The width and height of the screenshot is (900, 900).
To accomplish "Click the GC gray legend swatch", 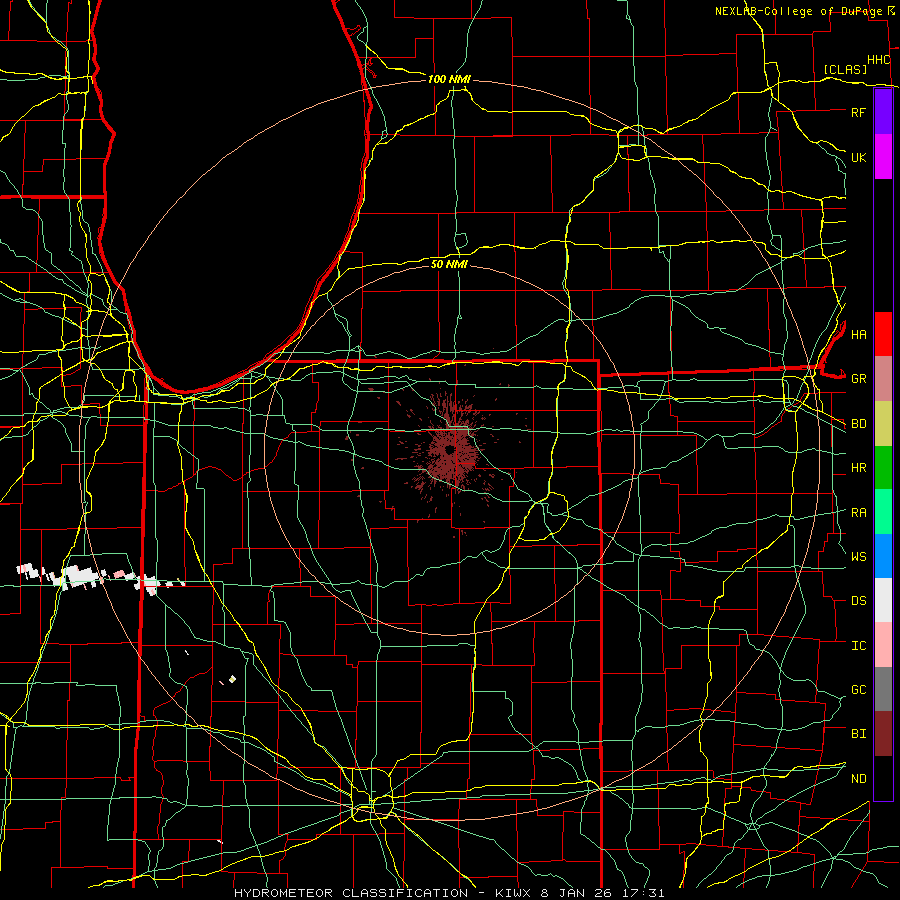I will click(x=883, y=689).
